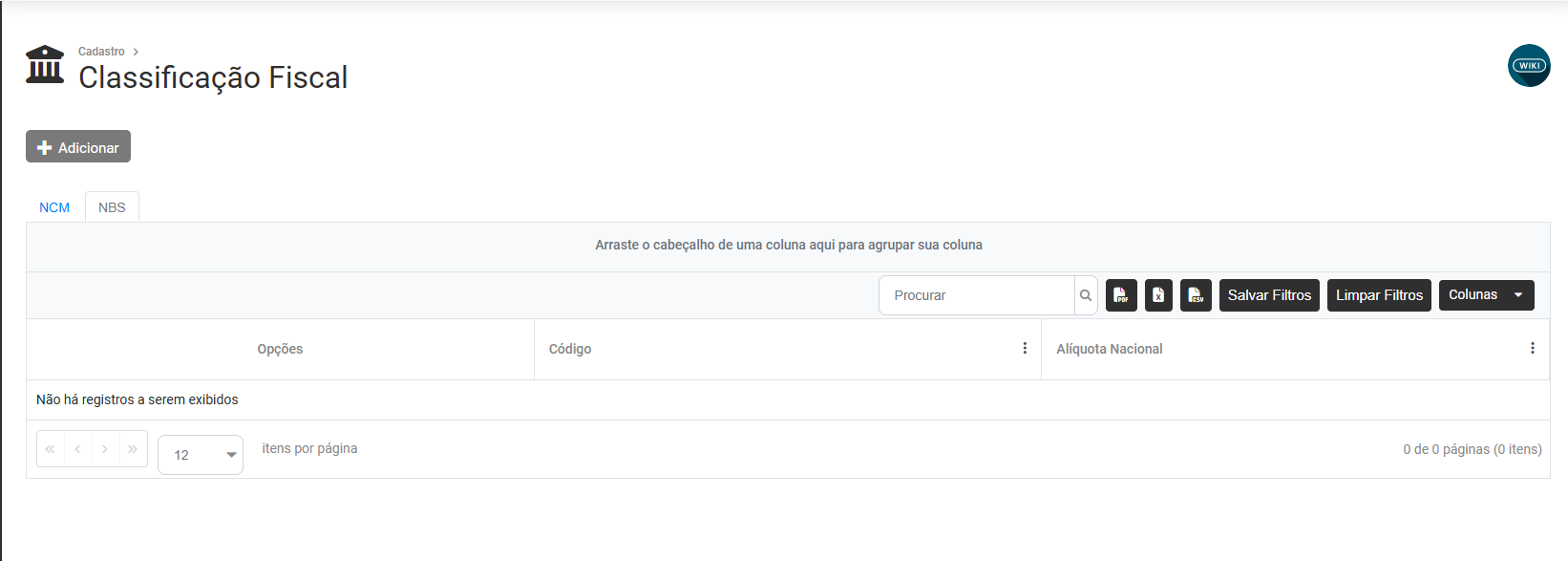Go to the next page
The height and width of the screenshot is (561, 1568).
(105, 449)
